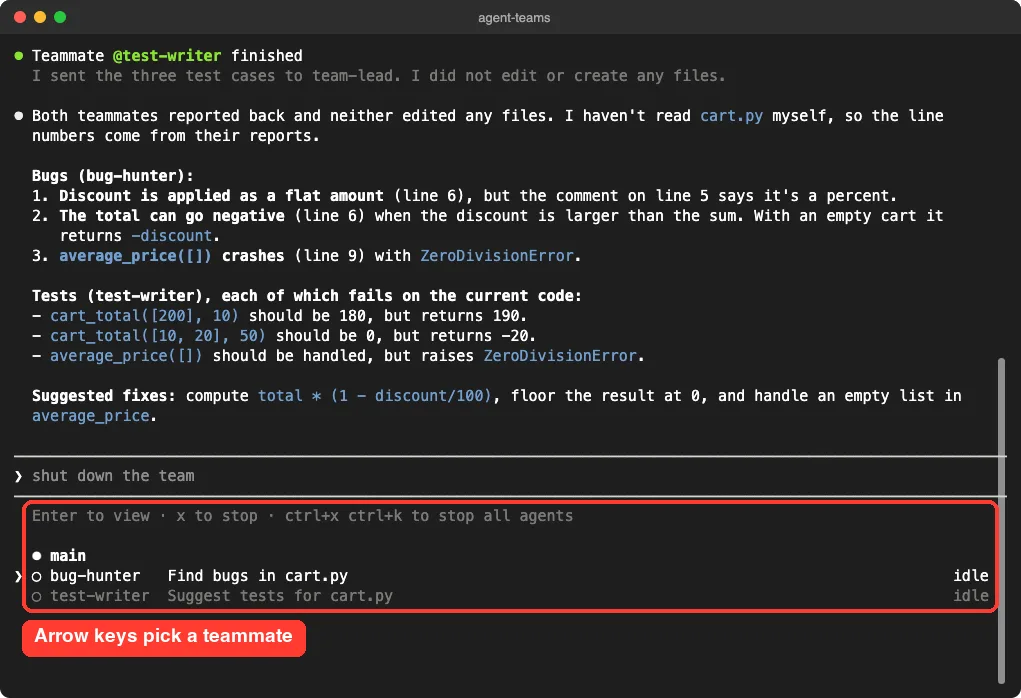Click 'cart_total([200], 10)' code
The height and width of the screenshot is (698, 1021).
(x=145, y=316)
